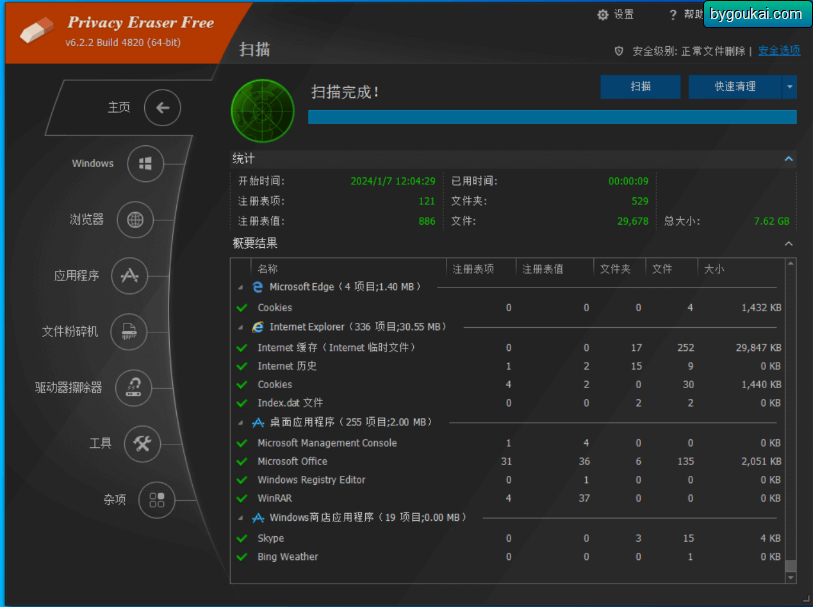Viewport: 813px width, 607px height.
Task: Select the 浏览器 sidebar label
Action: click(87, 219)
